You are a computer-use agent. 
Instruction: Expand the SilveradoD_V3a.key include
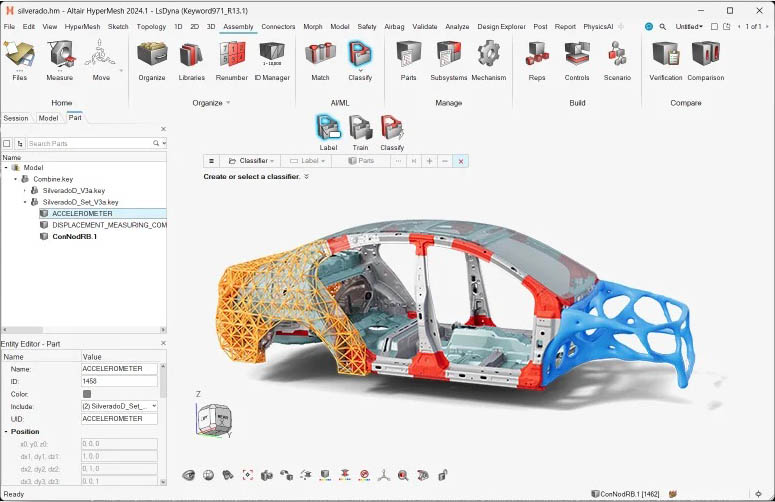pos(25,190)
